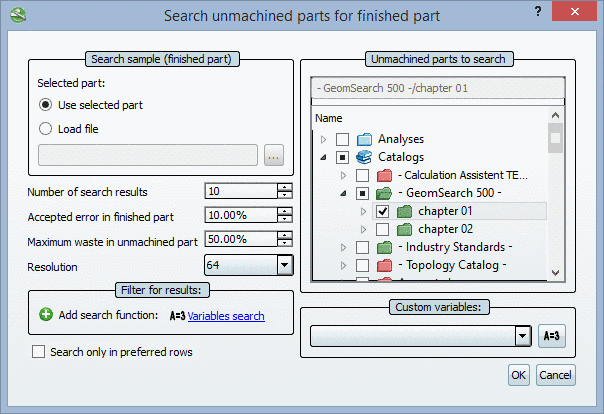Enable Search only in preferred rows

tap(39, 351)
